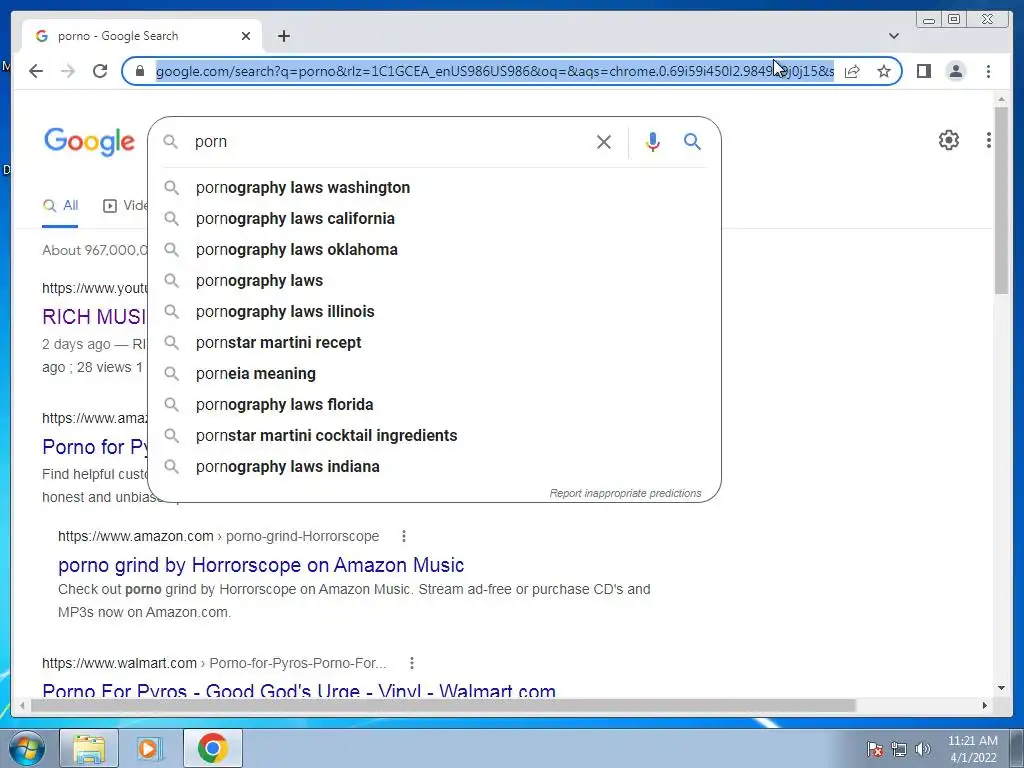Open the Walmart Vinyl result title
Viewport: 1024px width, 768px height.
pos(299,691)
